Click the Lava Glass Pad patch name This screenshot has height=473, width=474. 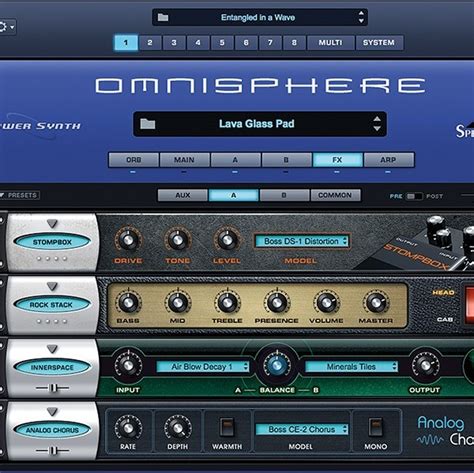(x=257, y=124)
